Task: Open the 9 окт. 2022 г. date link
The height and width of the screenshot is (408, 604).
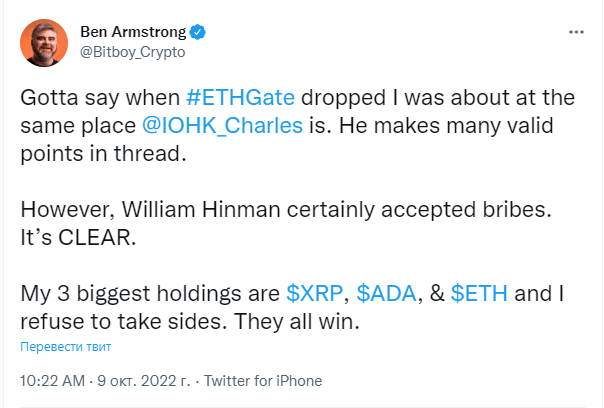Action: coord(144,381)
